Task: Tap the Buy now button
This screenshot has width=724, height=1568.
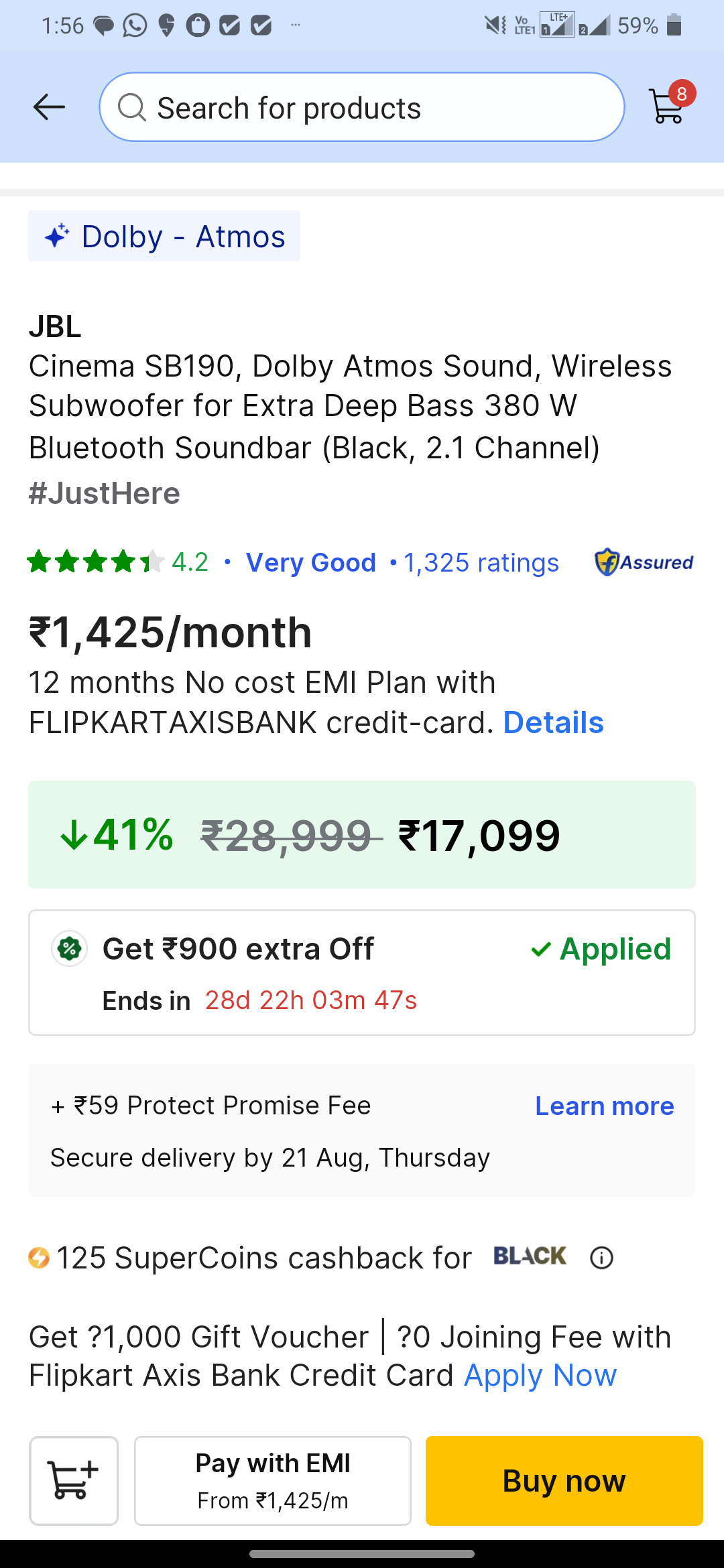Action: pyautogui.click(x=564, y=1481)
